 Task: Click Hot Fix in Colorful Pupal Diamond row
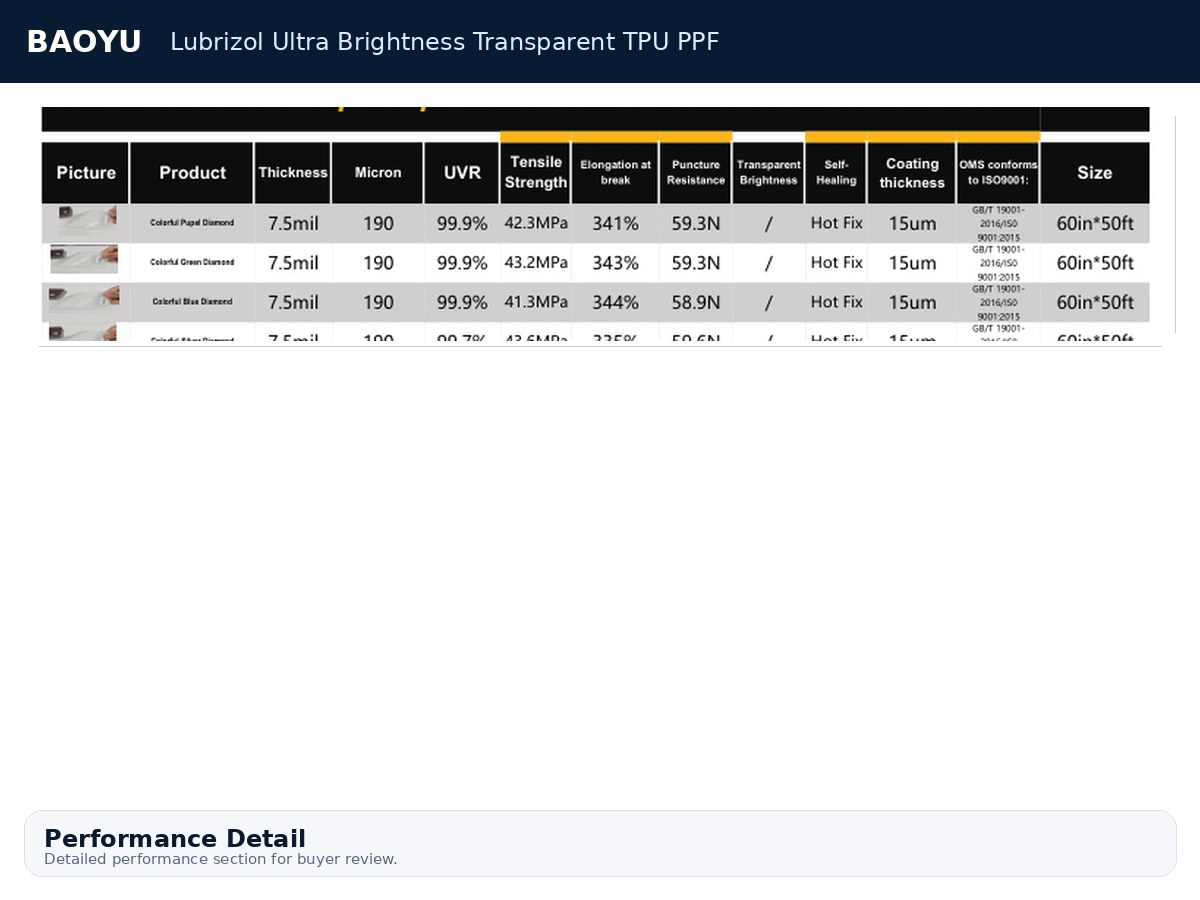[x=836, y=223]
